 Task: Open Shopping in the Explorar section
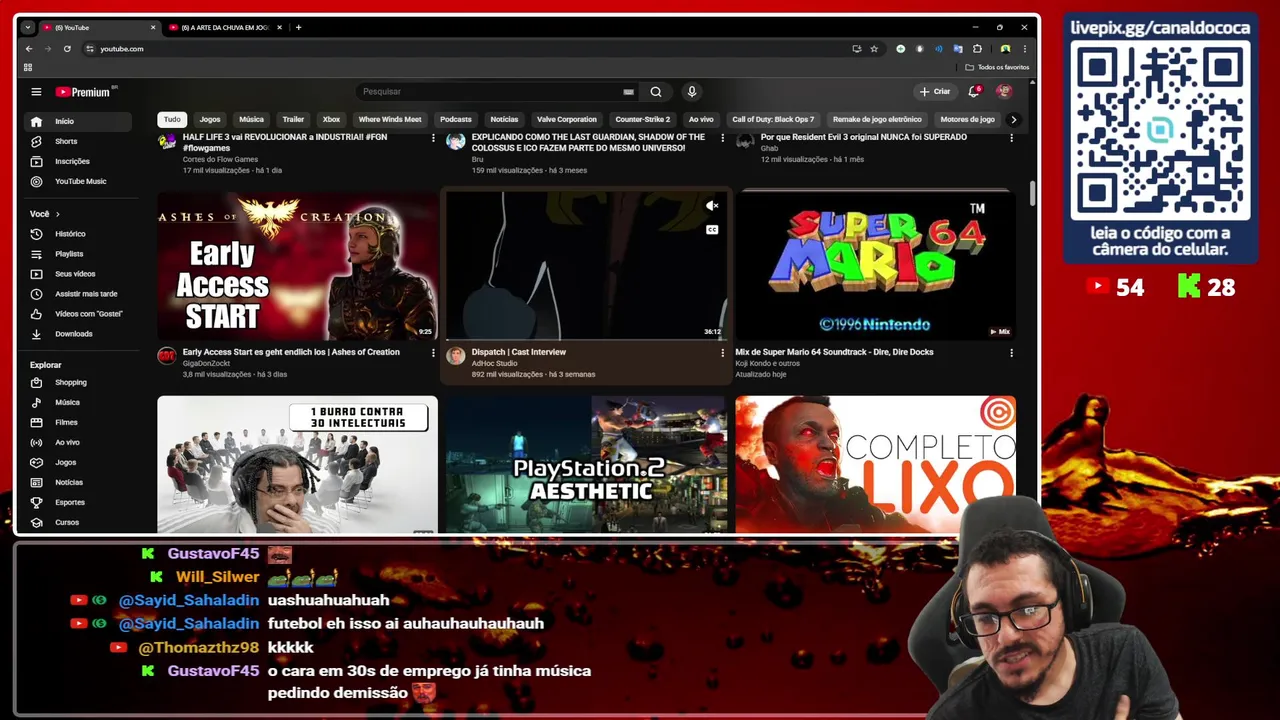tap(80, 382)
